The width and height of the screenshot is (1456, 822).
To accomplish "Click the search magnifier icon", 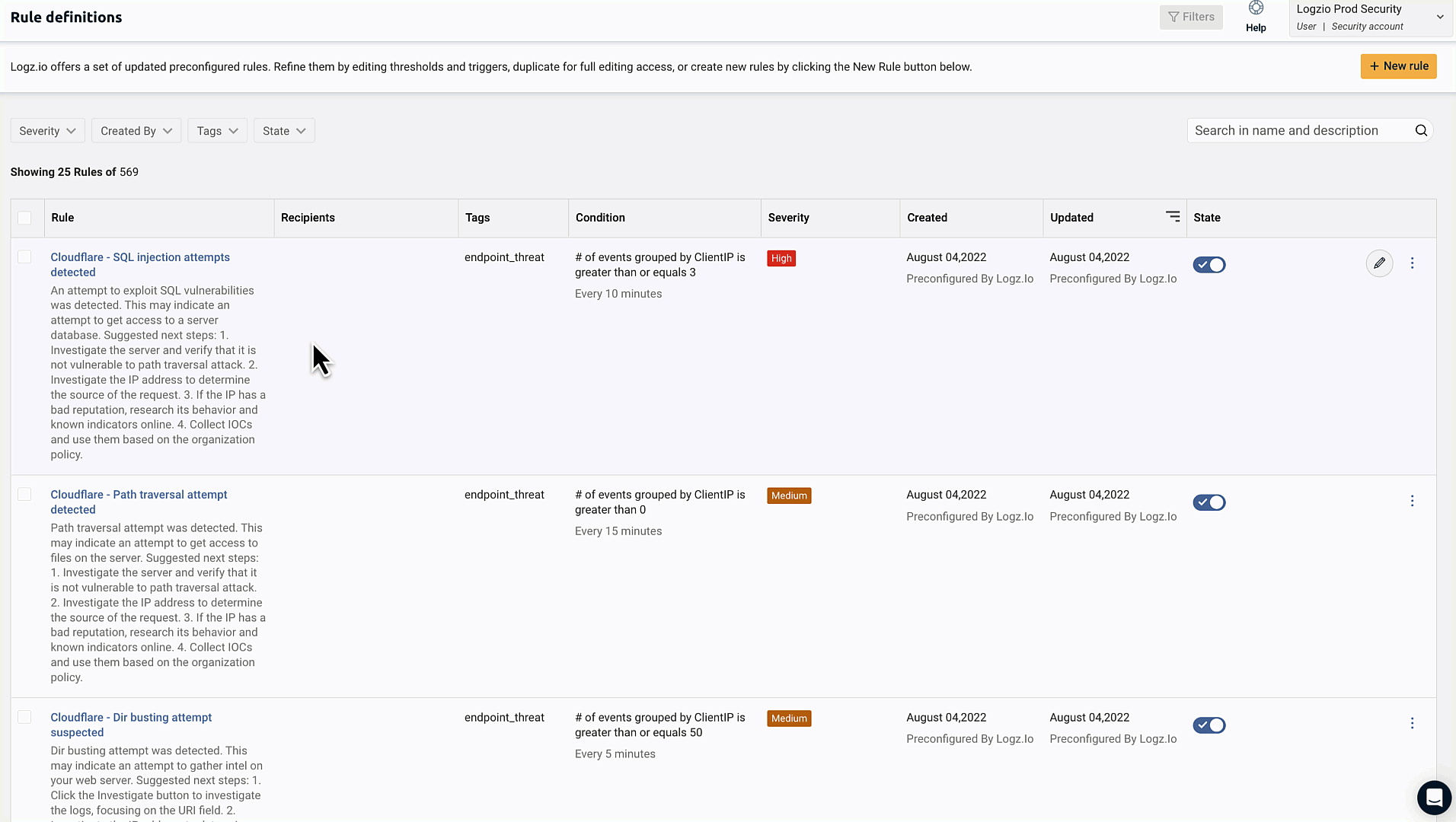I will (1421, 131).
